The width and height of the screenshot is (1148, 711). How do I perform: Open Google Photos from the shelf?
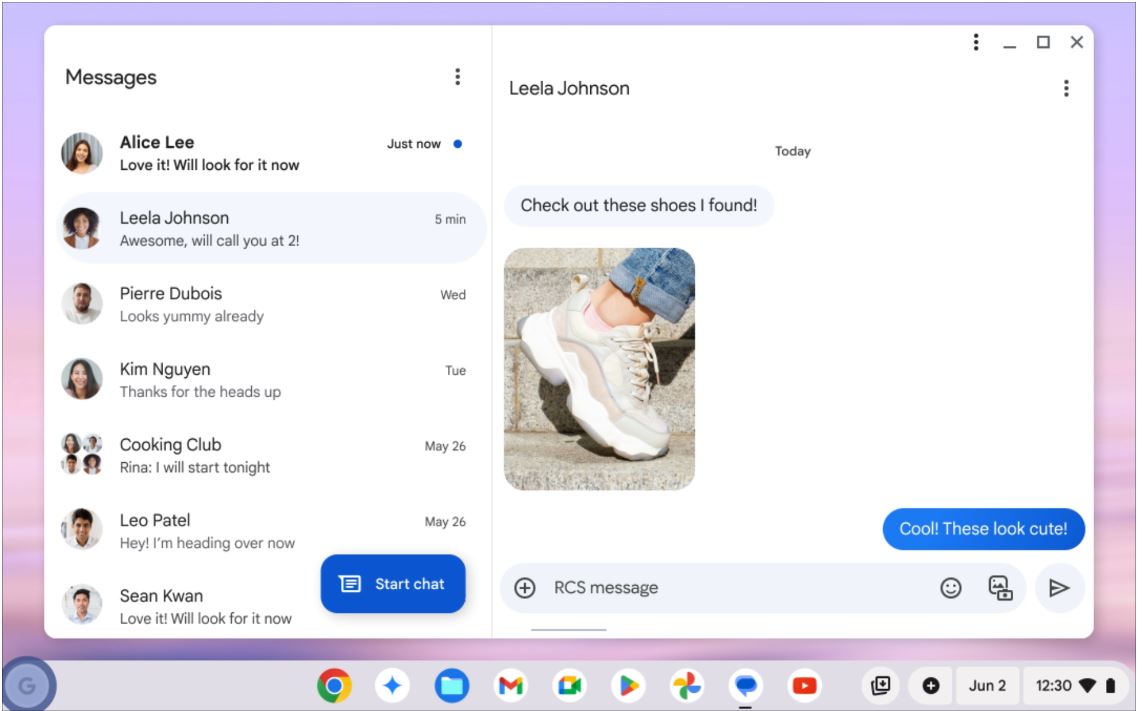pos(687,685)
